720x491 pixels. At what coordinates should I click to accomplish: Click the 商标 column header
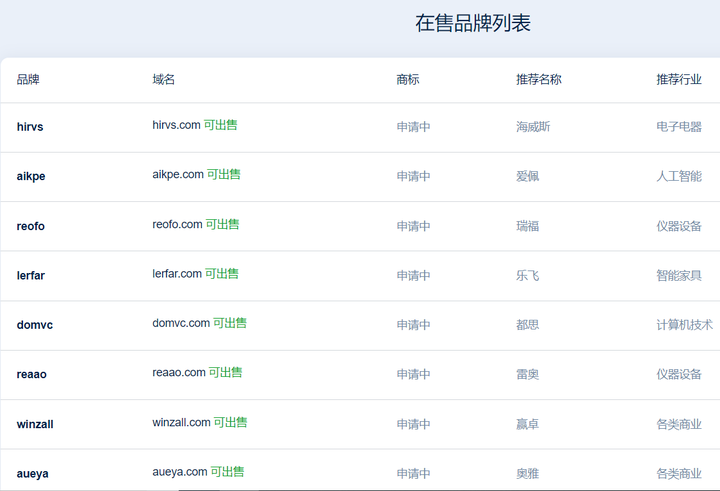click(x=408, y=80)
